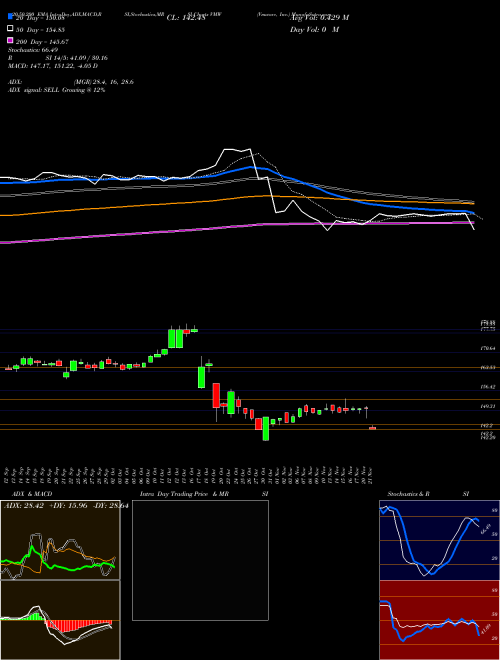Click the 'Stochastics & R' panel title

408,494
